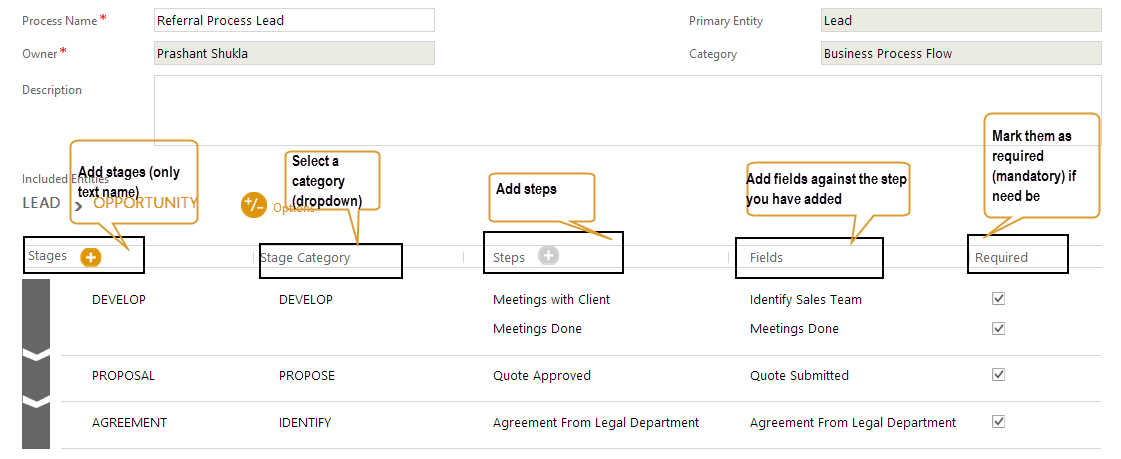Click the orange plus/minus Options icon

(x=254, y=205)
